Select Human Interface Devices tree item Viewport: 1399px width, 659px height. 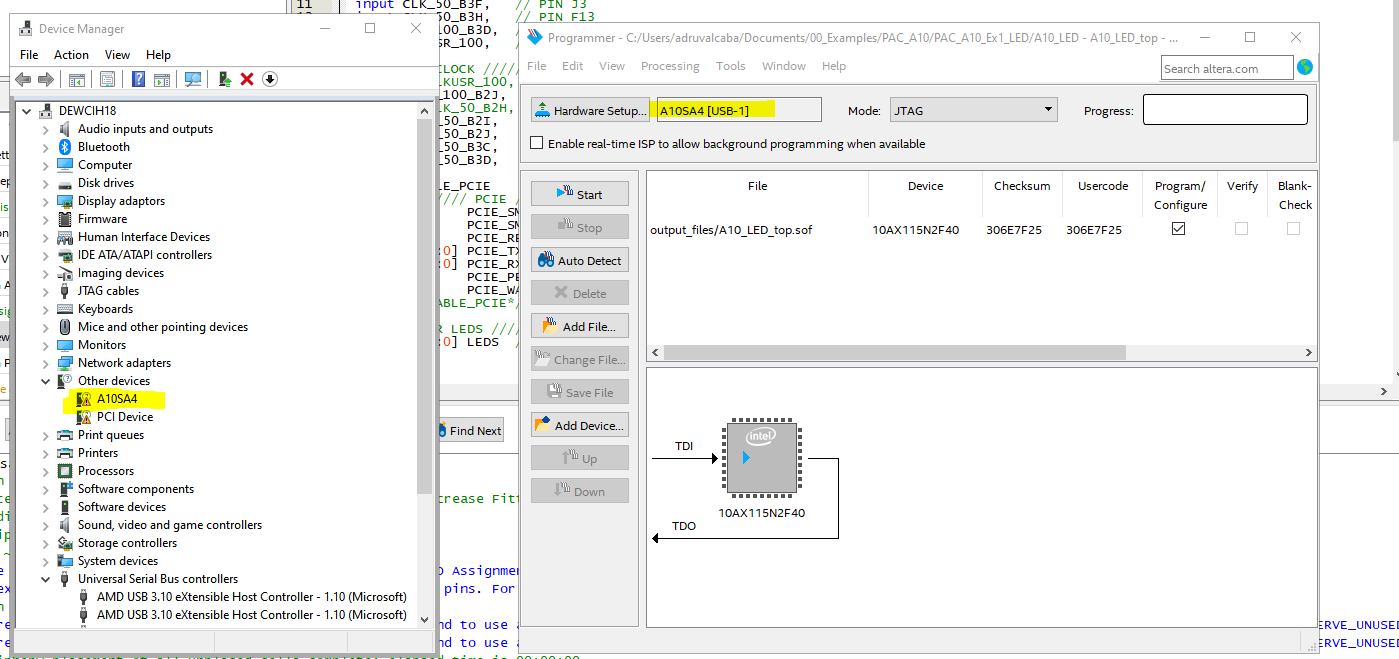coord(144,237)
